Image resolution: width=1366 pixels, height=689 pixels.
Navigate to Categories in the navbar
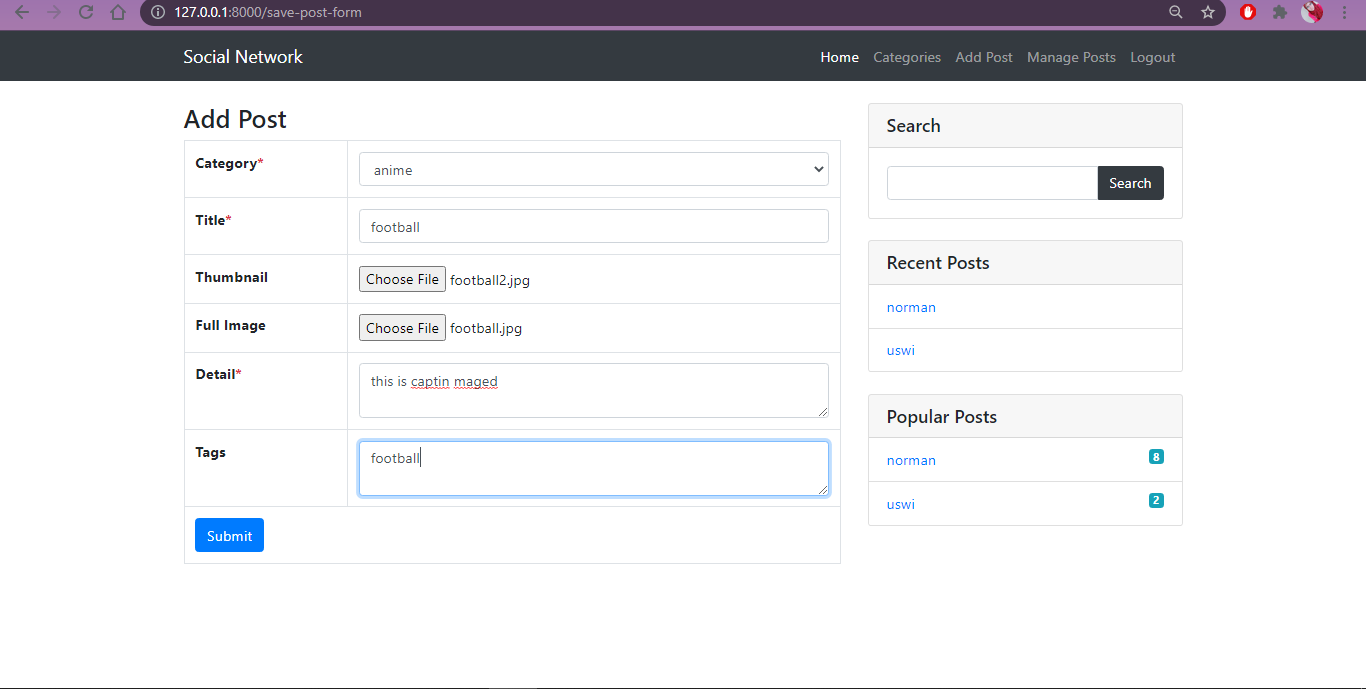(x=906, y=57)
